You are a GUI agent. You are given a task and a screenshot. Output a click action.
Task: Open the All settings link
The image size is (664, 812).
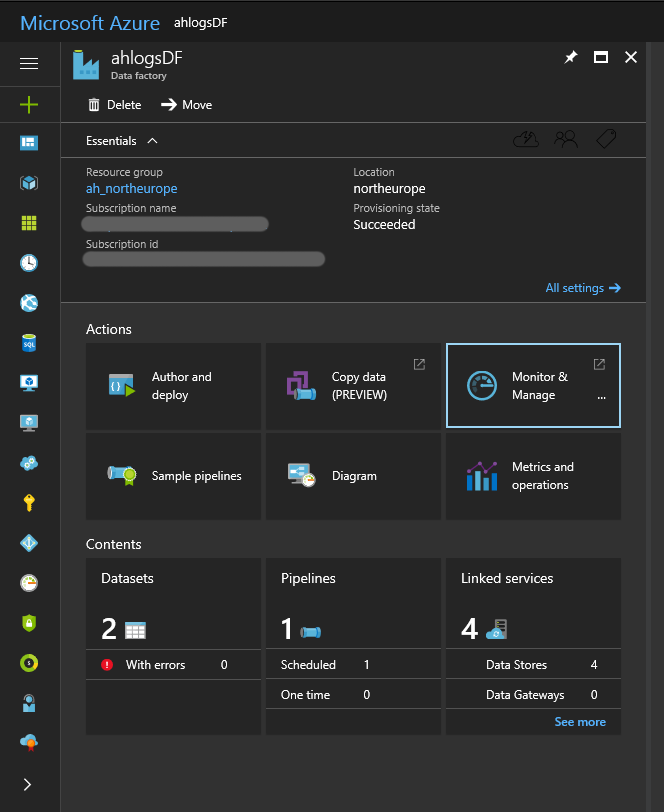coord(583,288)
